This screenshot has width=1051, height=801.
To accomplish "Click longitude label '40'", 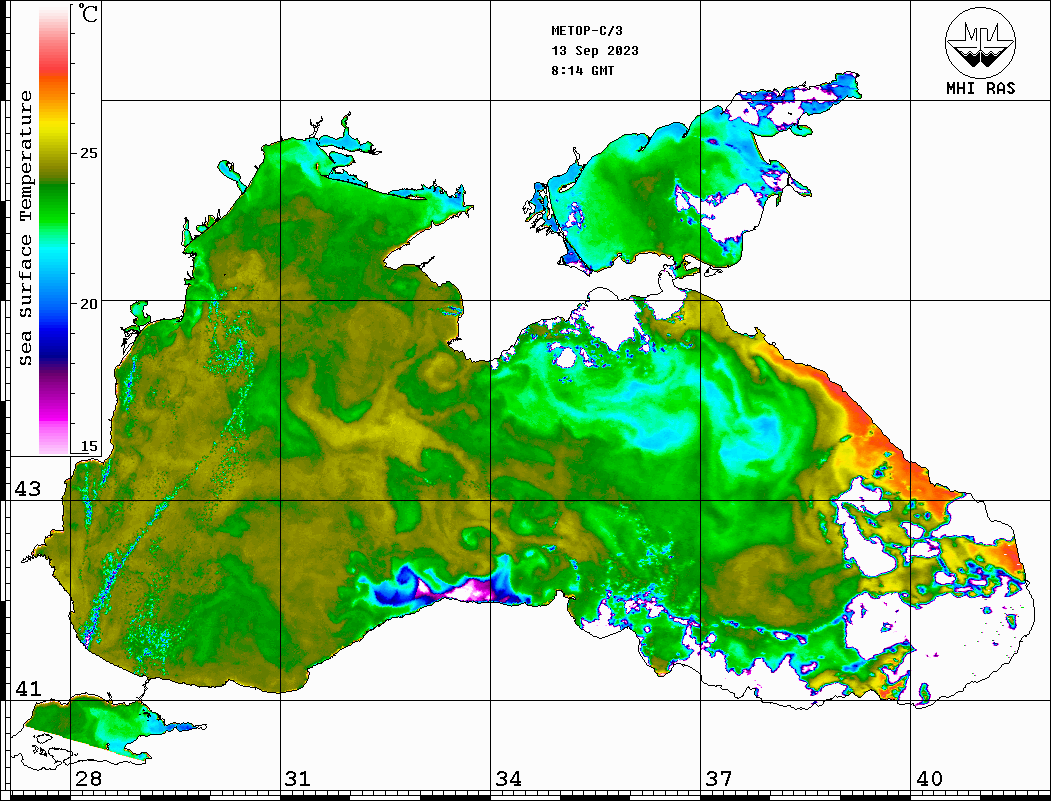I will point(929,778).
